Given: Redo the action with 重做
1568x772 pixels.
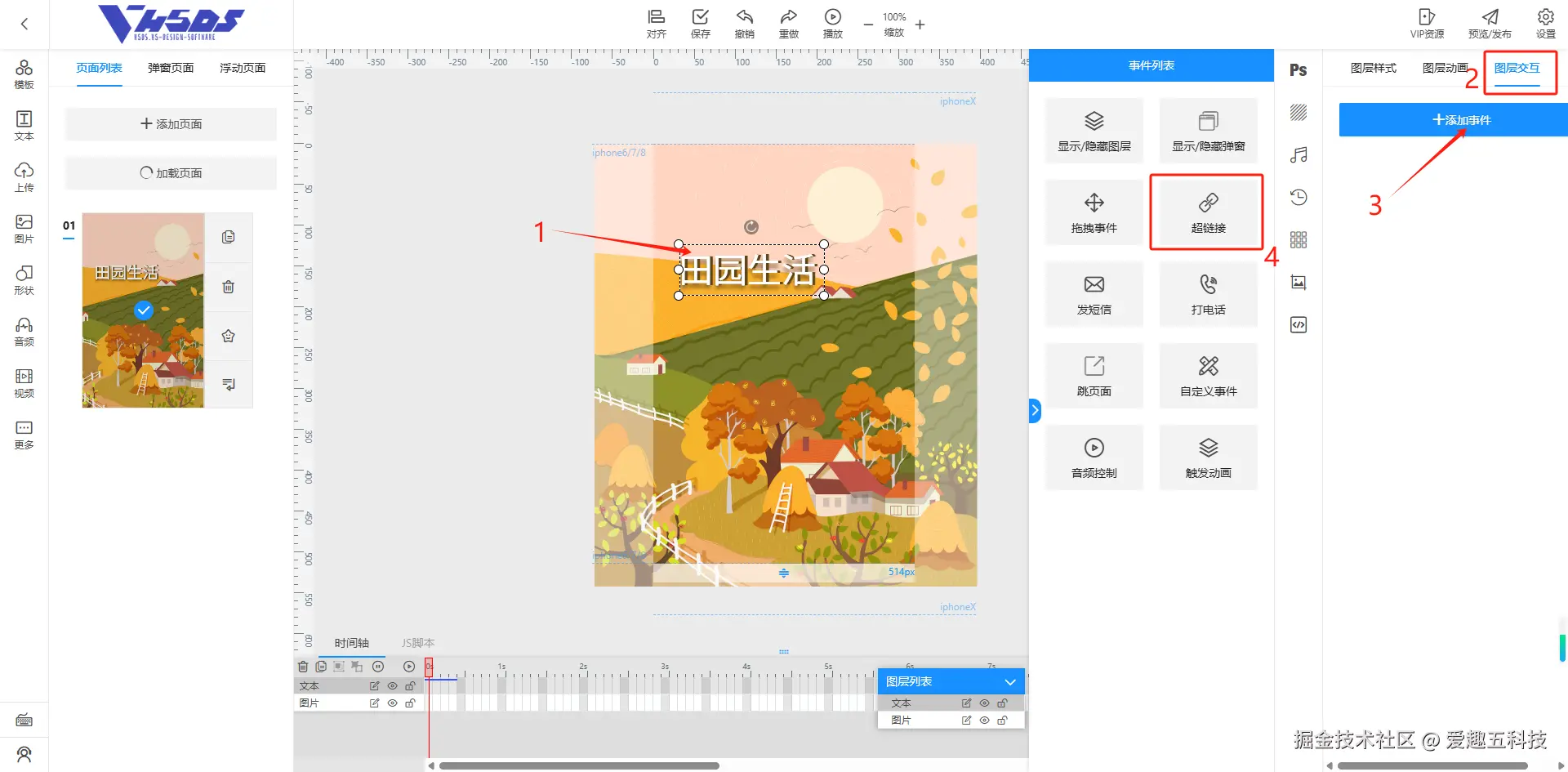Looking at the screenshot, I should (788, 24).
